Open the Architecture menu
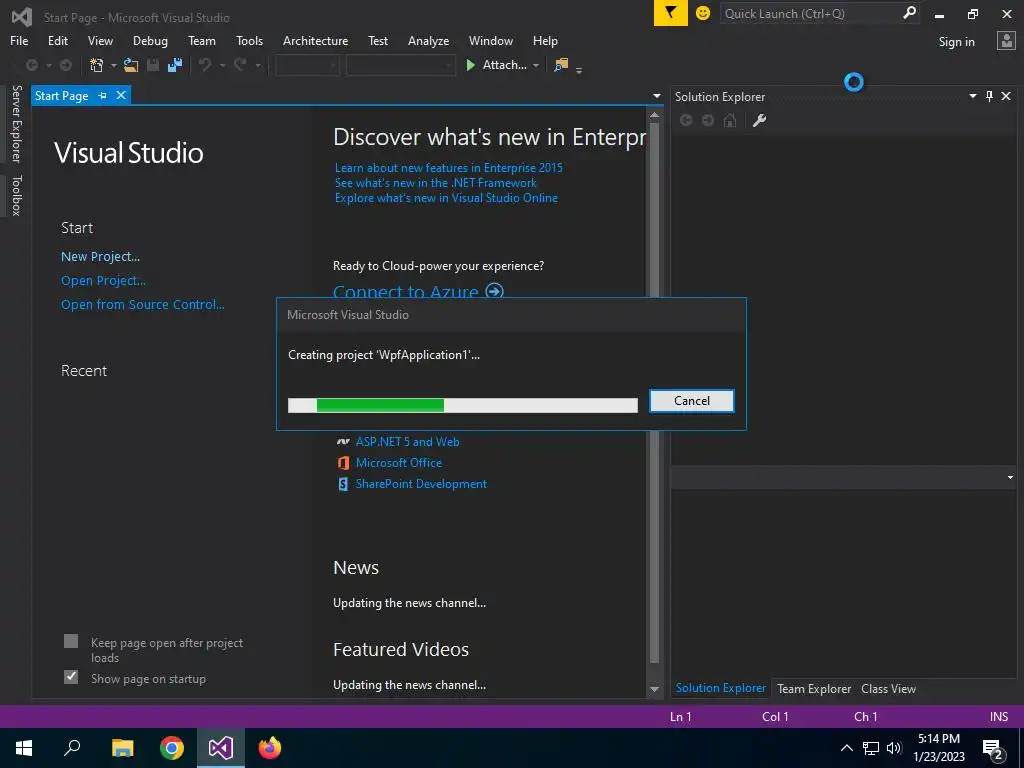1024x768 pixels. pyautogui.click(x=315, y=40)
